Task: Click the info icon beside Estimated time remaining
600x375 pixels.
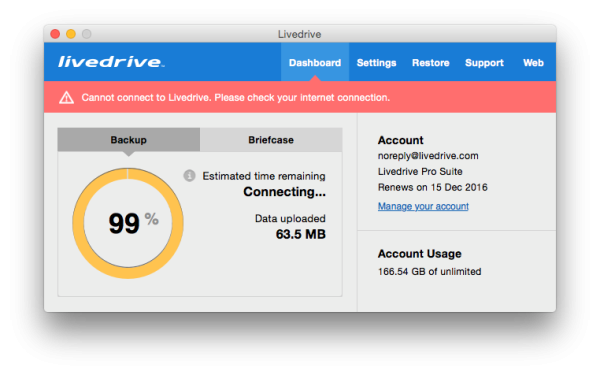Action: pyautogui.click(x=189, y=176)
